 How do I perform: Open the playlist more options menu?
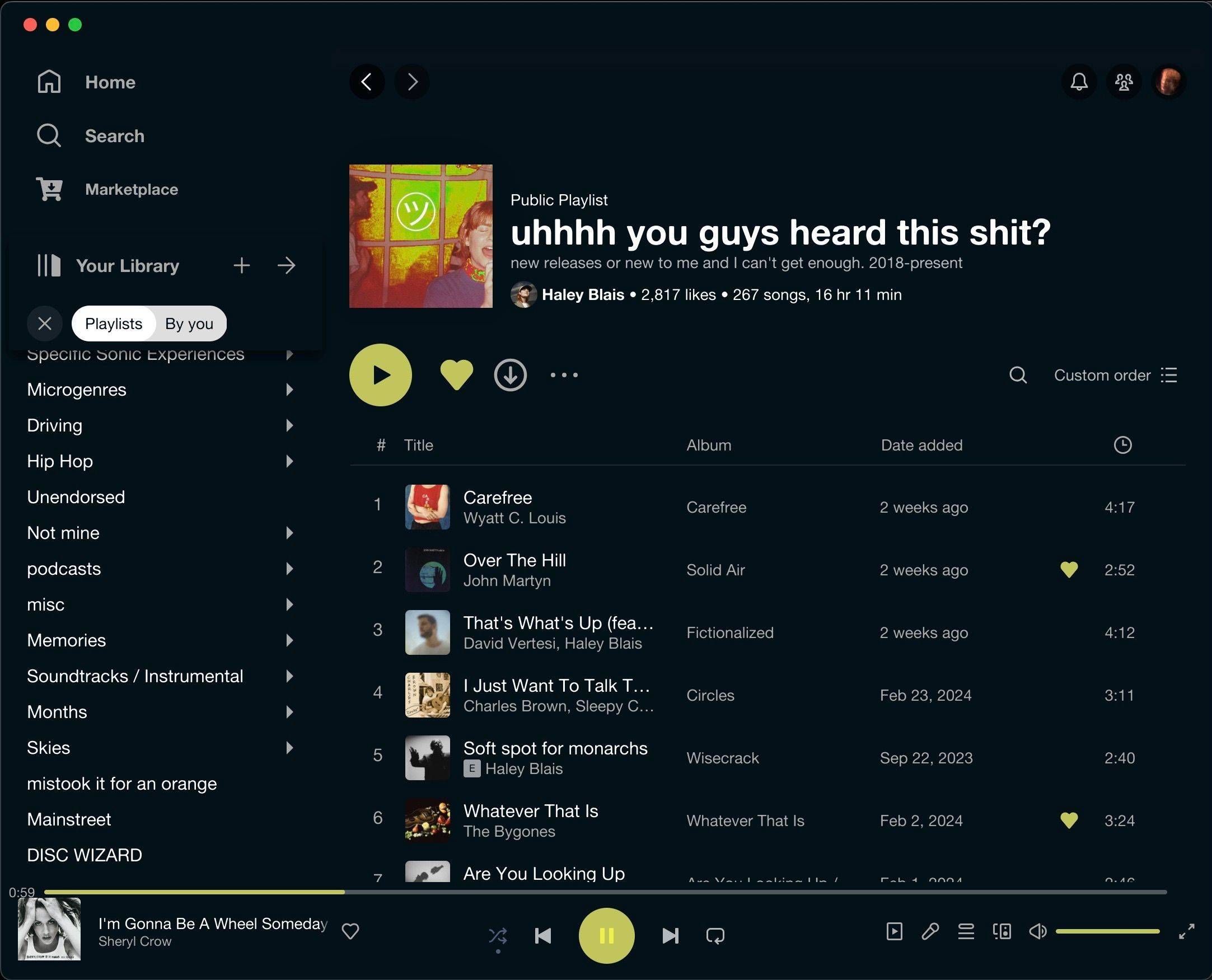pos(564,375)
